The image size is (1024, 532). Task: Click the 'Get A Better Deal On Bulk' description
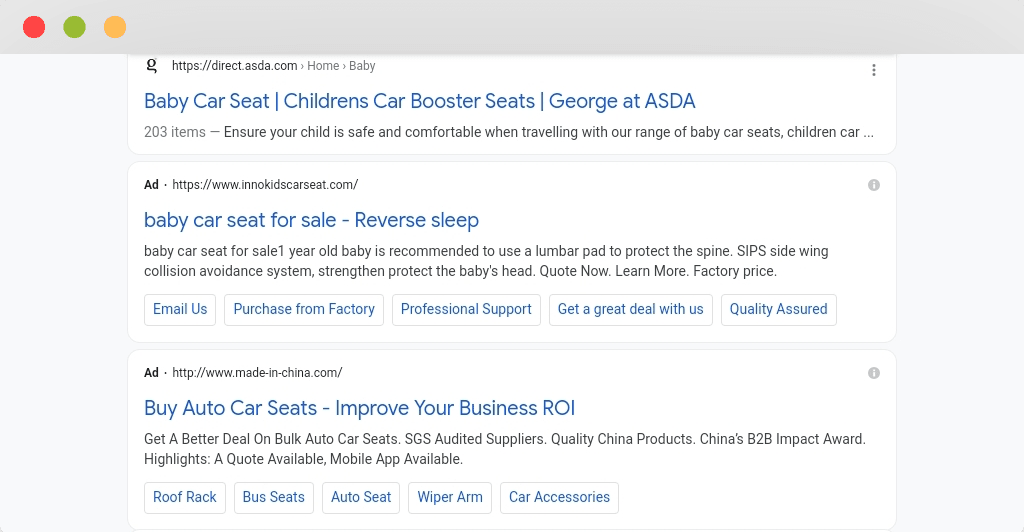tap(504, 449)
